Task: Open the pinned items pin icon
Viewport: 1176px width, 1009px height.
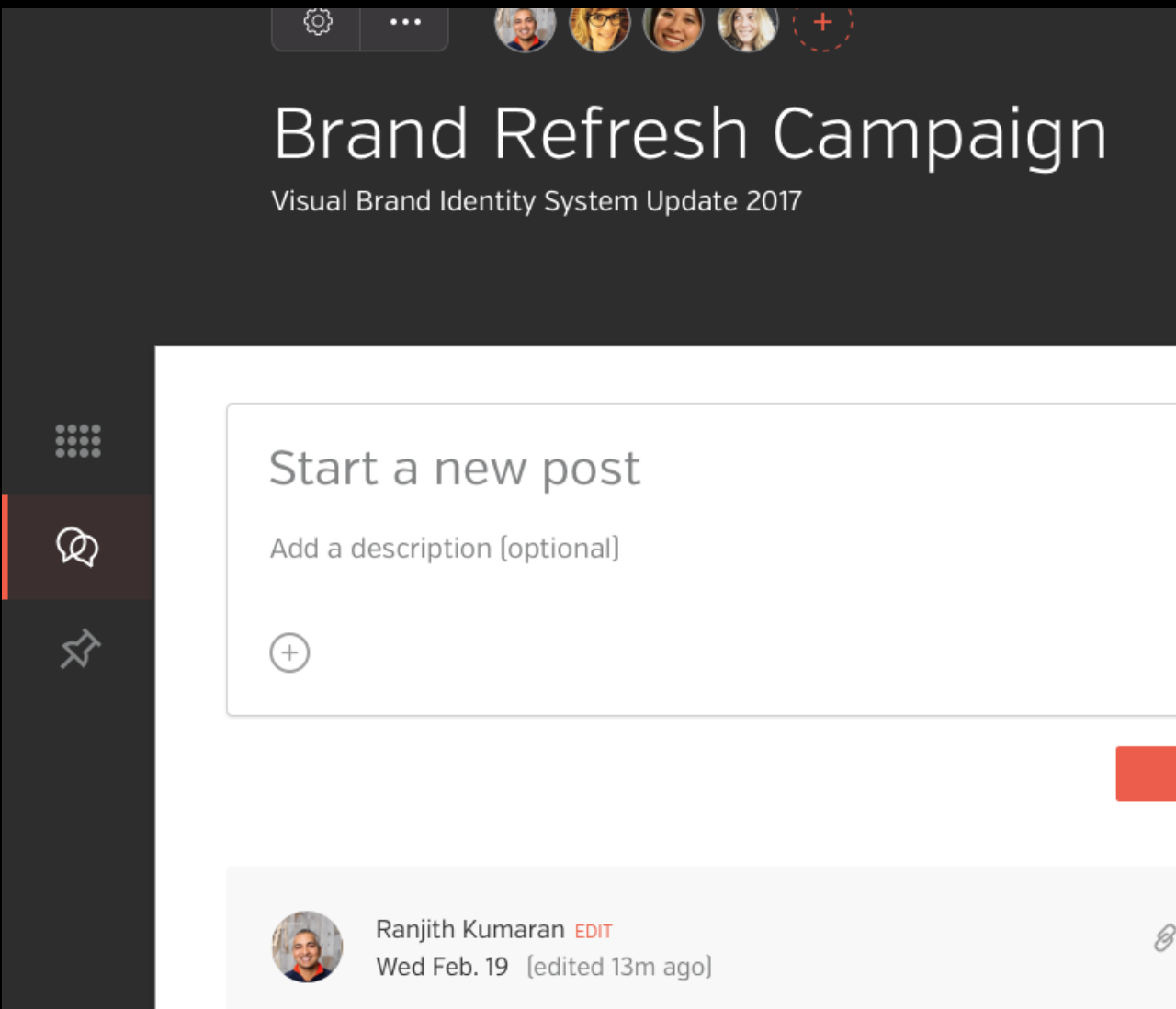Action: [x=80, y=649]
